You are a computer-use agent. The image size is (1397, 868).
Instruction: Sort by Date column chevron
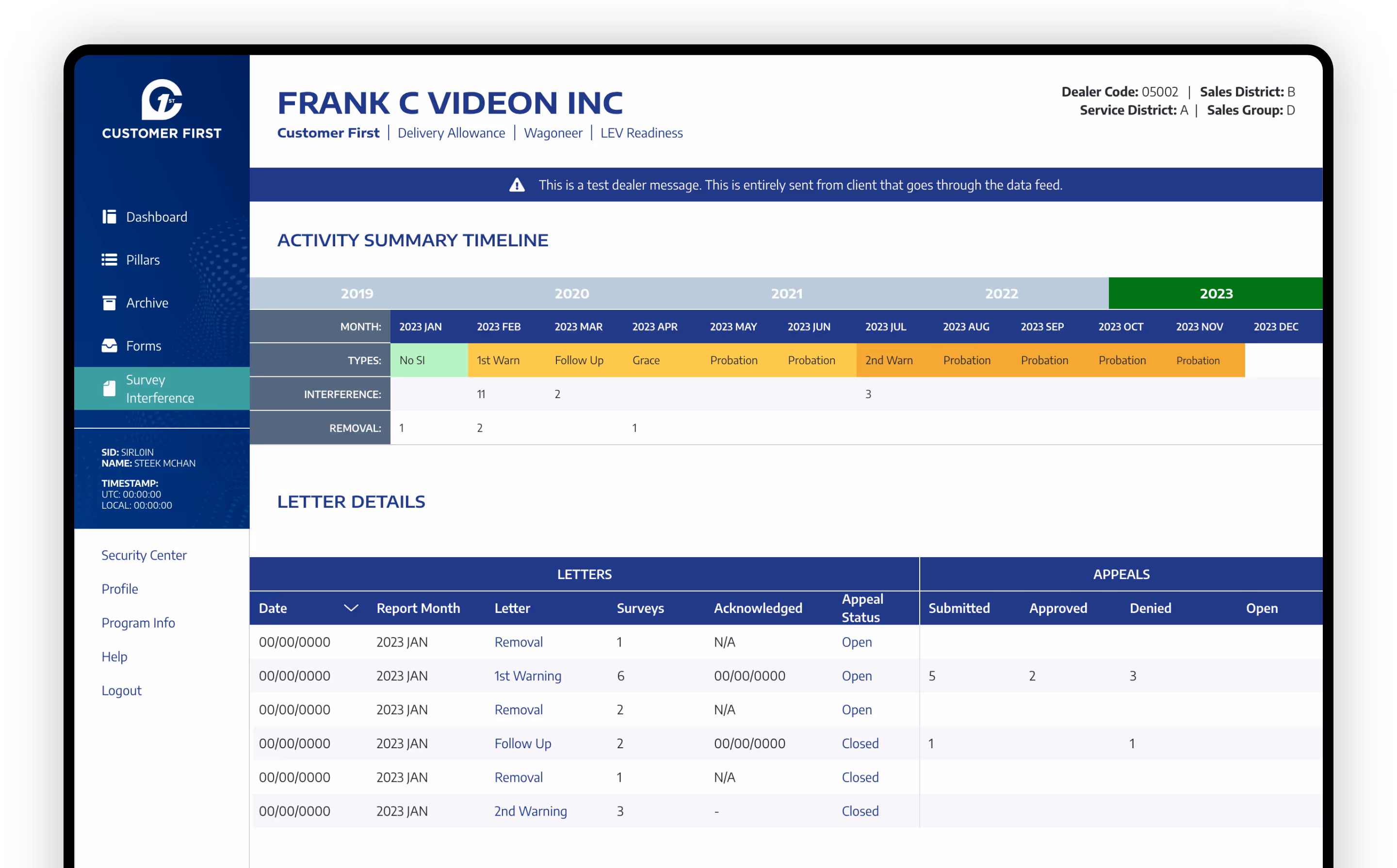pos(351,608)
